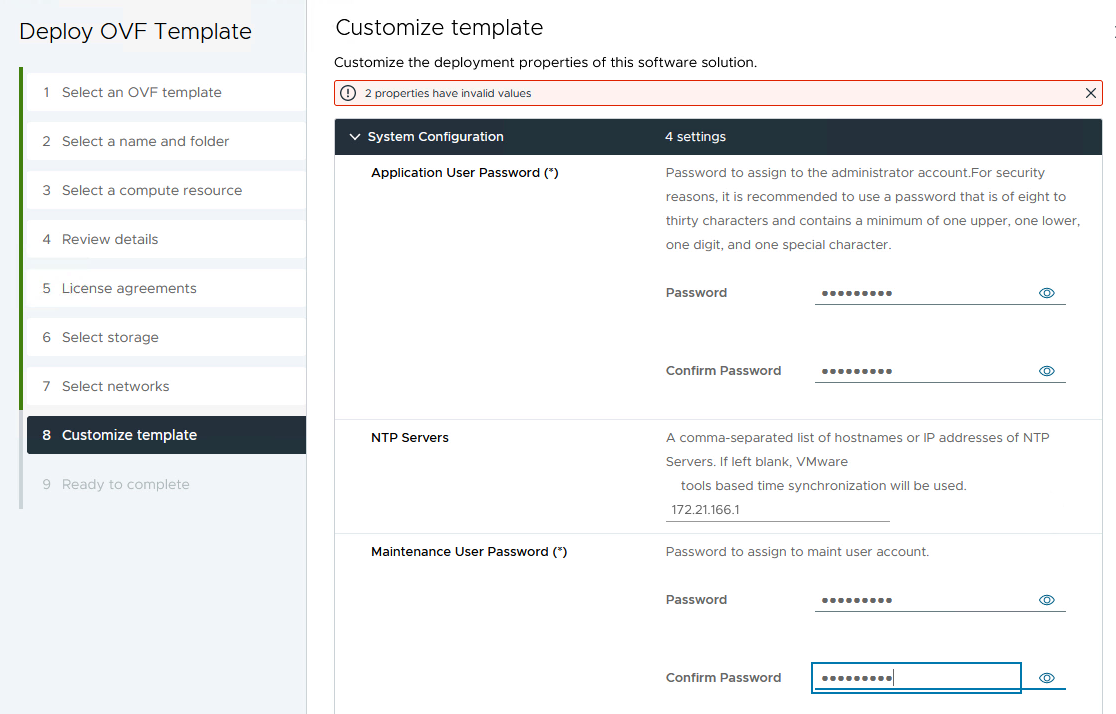This screenshot has height=714, width=1116.
Task: Reveal Maintenance User Confirm Password text
Action: click(1047, 678)
